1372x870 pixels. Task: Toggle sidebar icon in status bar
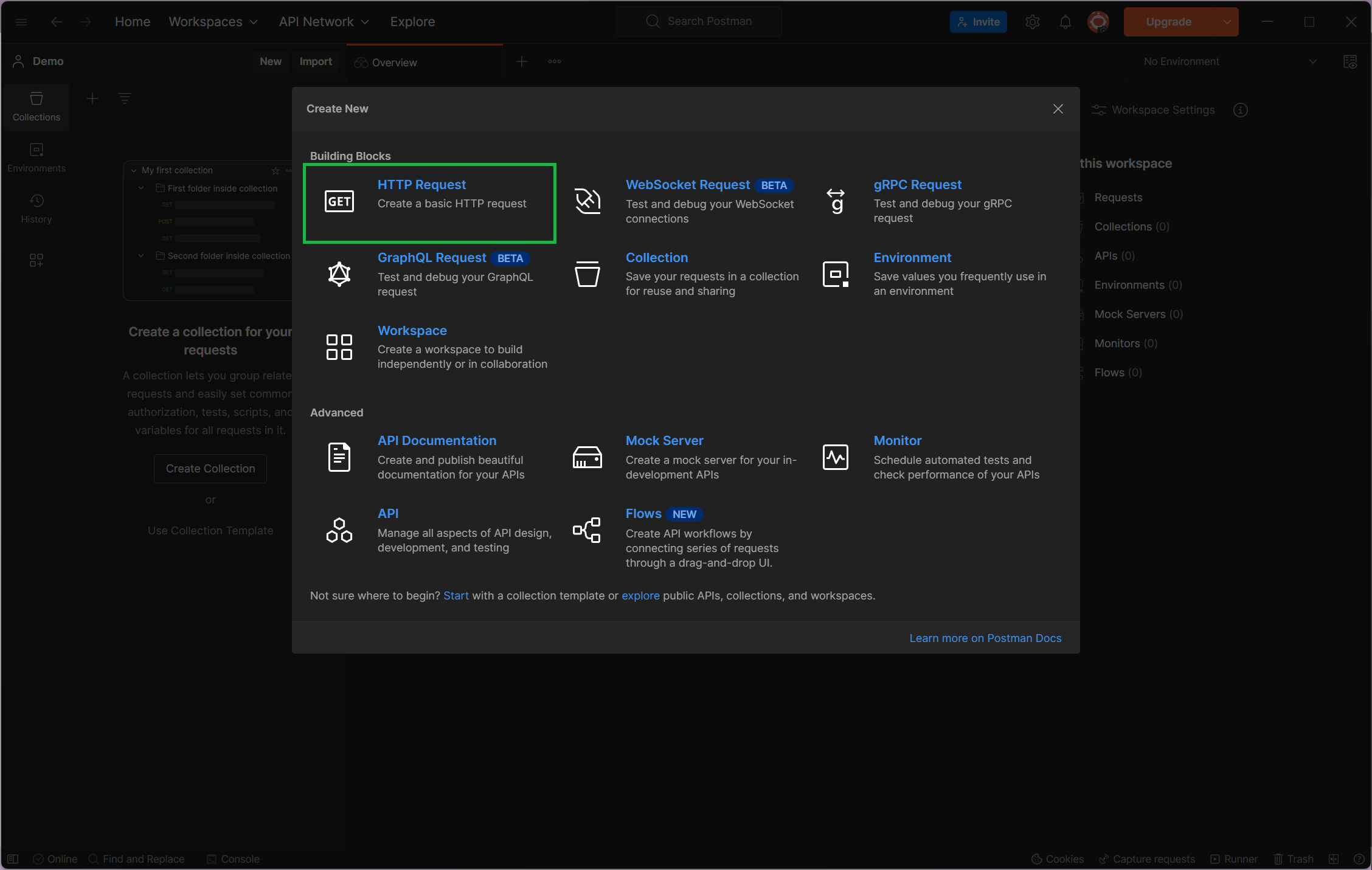pos(13,859)
